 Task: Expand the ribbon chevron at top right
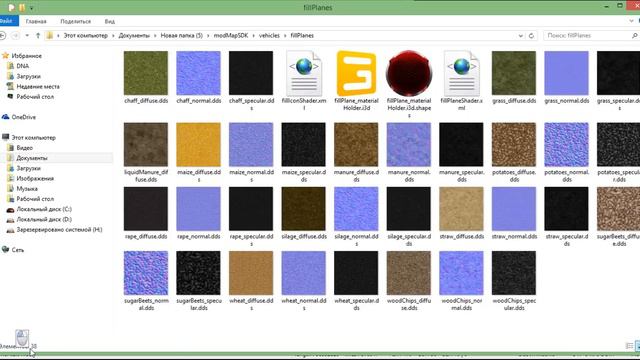tap(631, 21)
